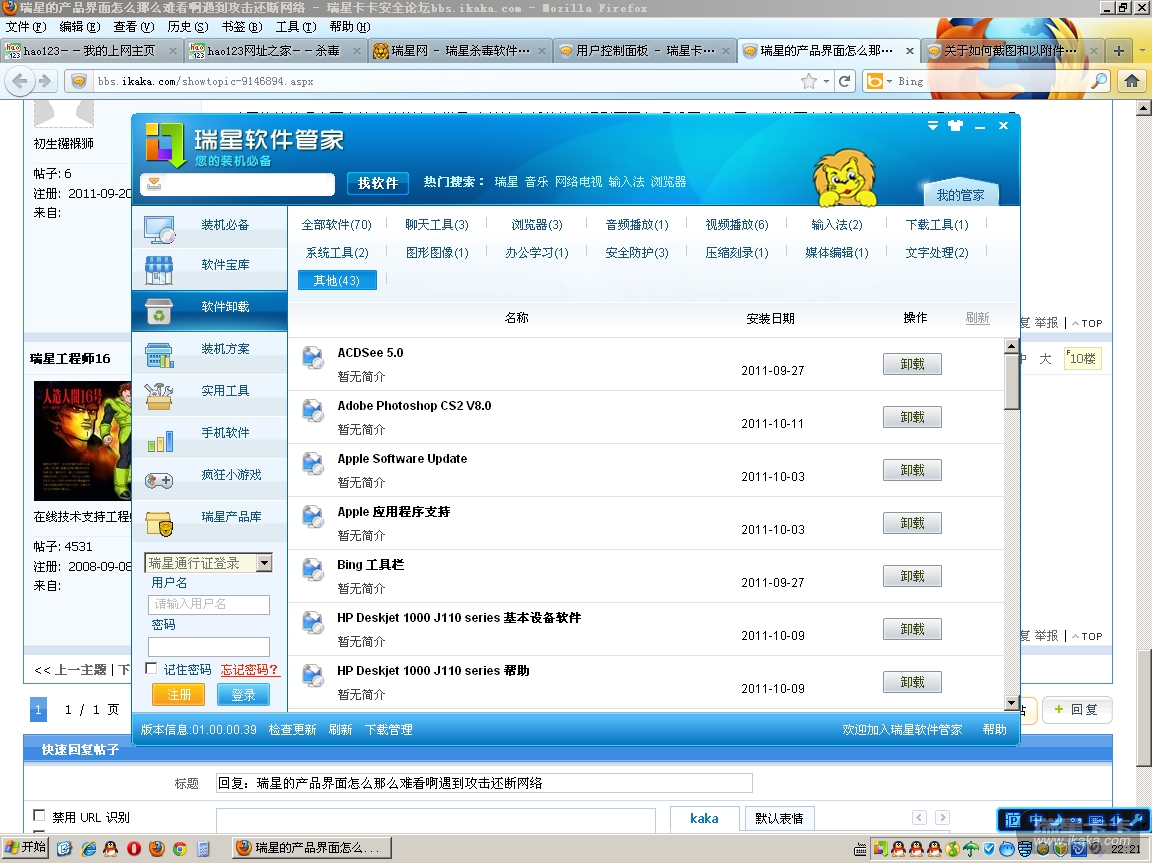This screenshot has width=1152, height=863.
Task: Select the 全部软件(70) category
Action: [336, 225]
